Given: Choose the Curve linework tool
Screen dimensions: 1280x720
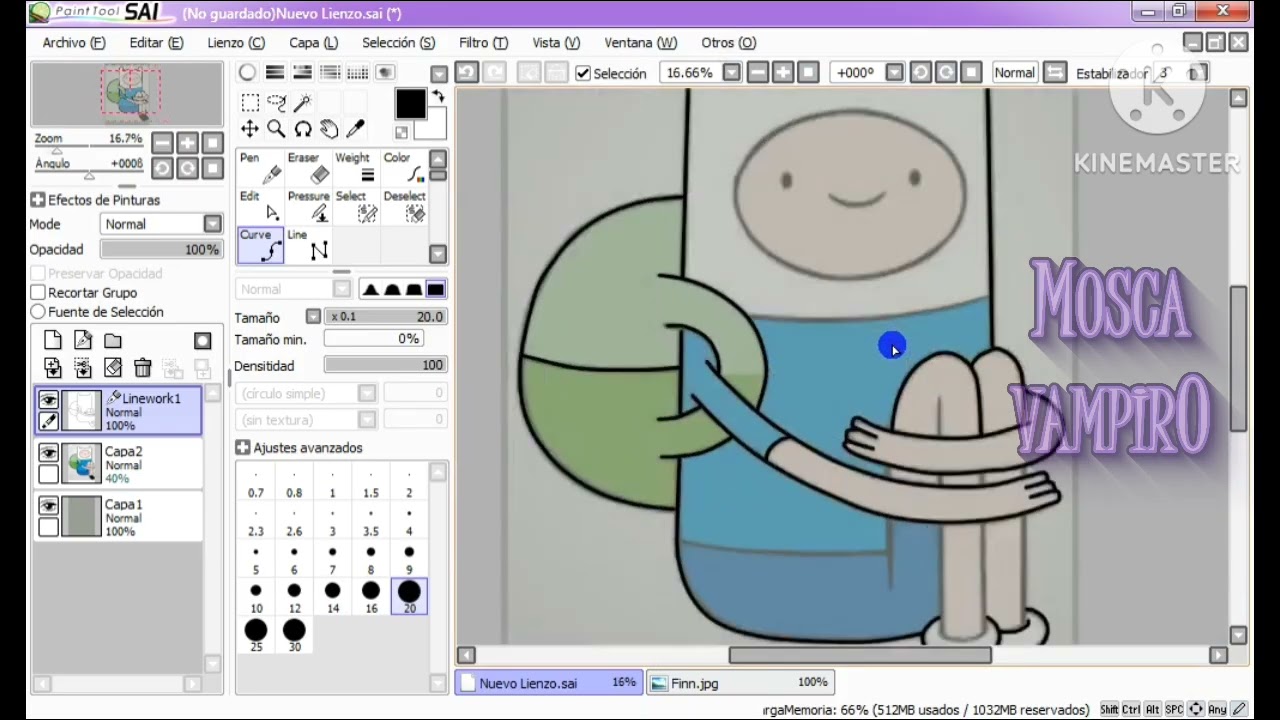Looking at the screenshot, I should click(260, 245).
